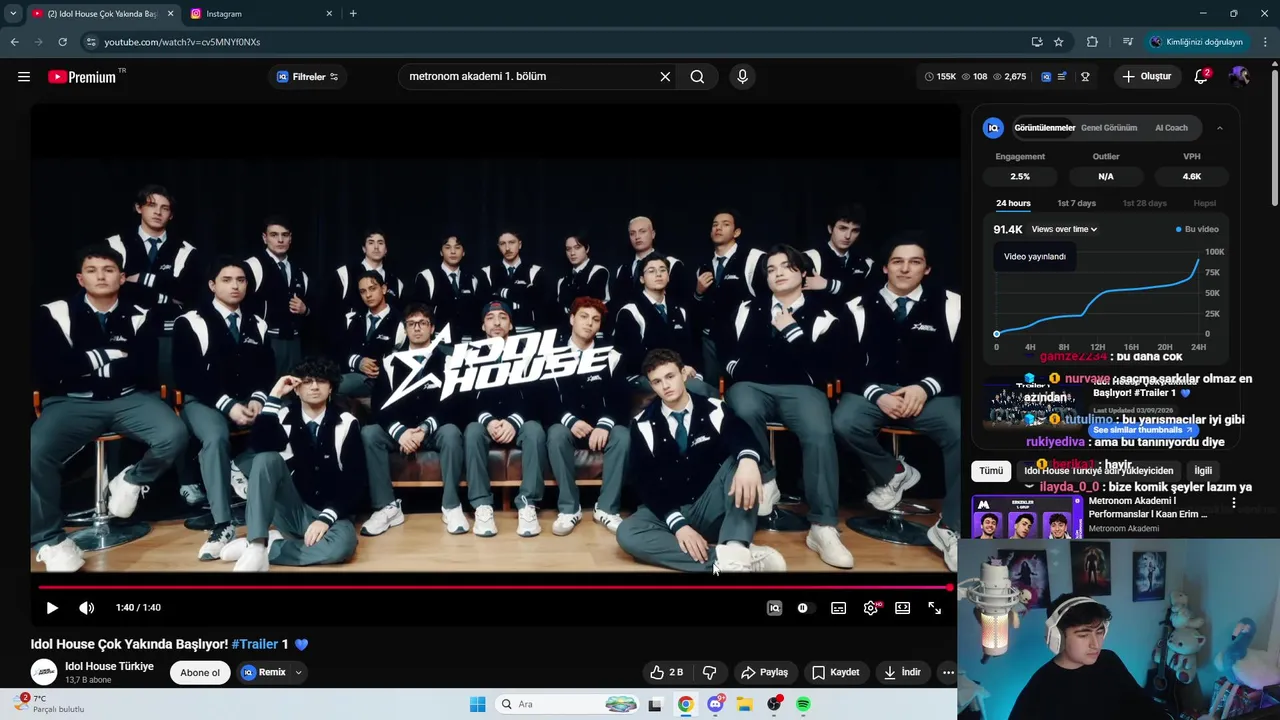Select 1st 7 days range
Screen dimensions: 1280x720
[x=1077, y=203]
